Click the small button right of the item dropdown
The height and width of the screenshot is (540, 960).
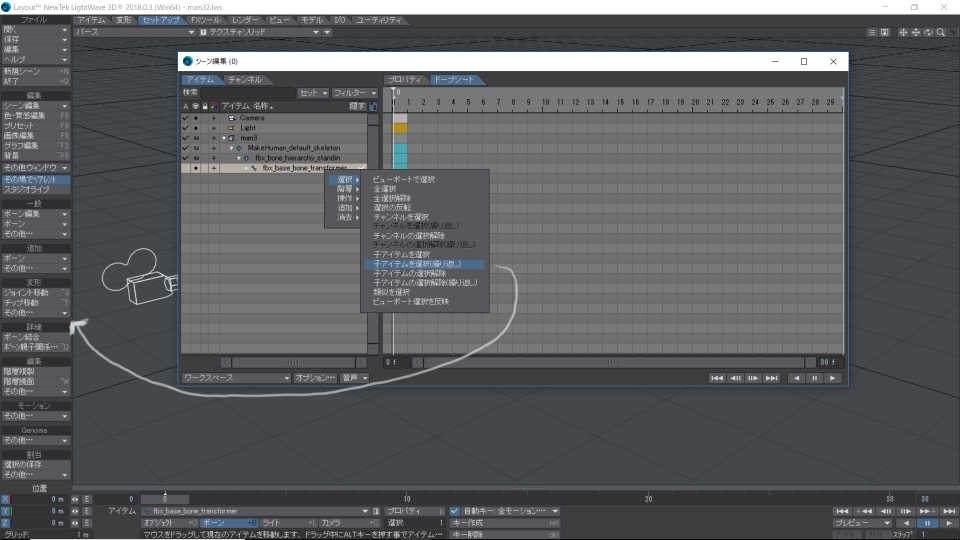pos(376,511)
